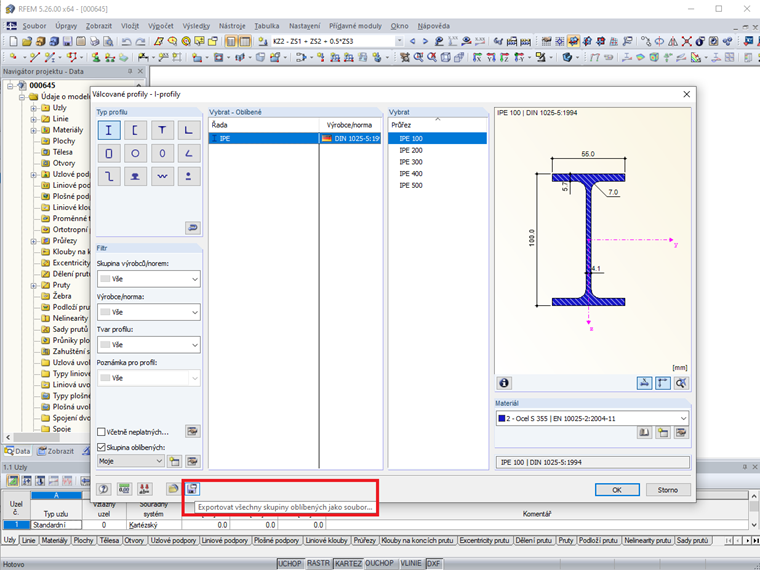Expand Průřezy node in navigator tree
The height and width of the screenshot is (570, 760).
[33, 241]
